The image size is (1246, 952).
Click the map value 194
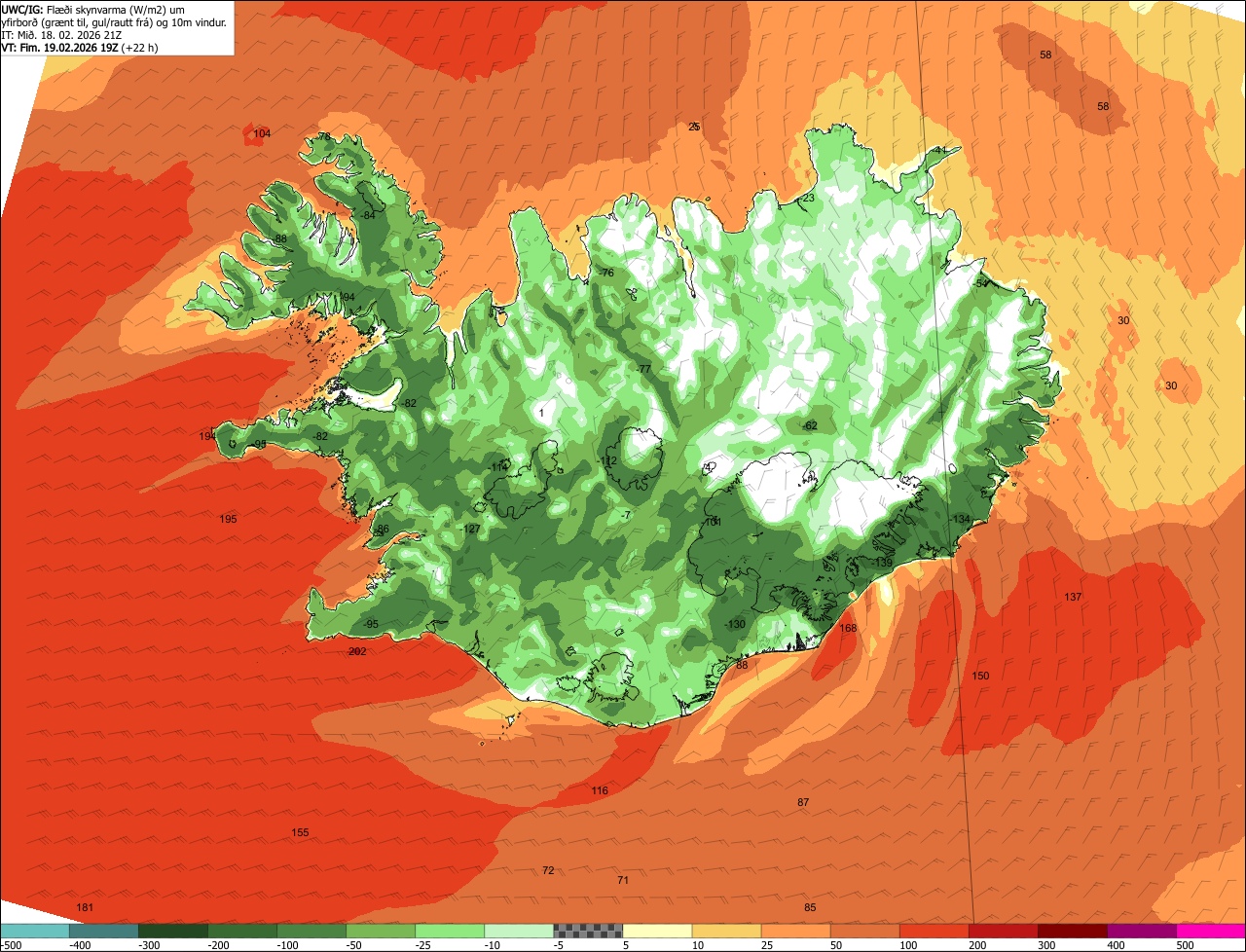(x=207, y=436)
